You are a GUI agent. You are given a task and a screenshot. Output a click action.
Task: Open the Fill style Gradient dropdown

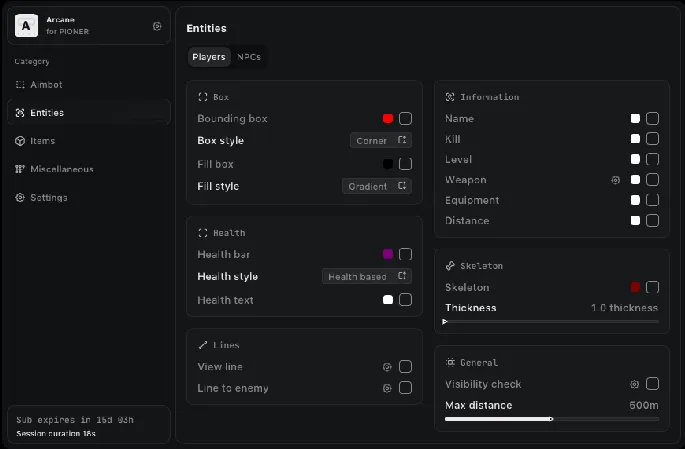point(377,186)
